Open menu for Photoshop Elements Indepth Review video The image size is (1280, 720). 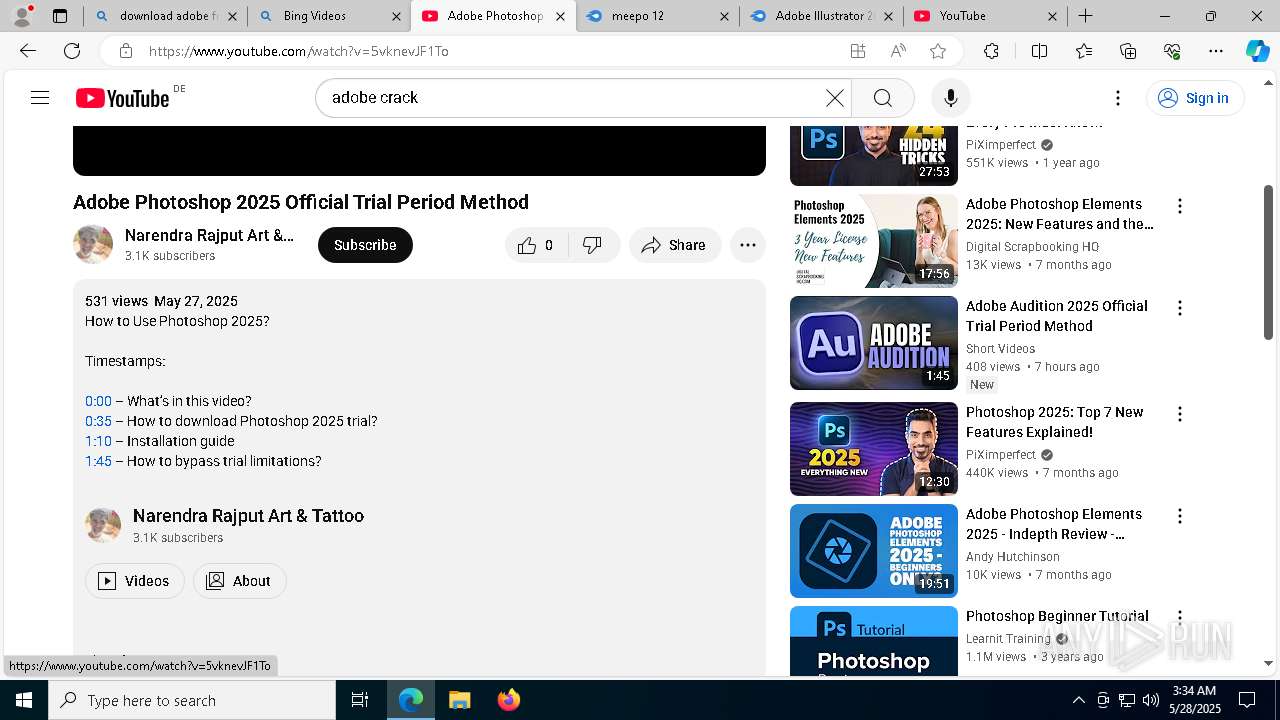point(1180,516)
